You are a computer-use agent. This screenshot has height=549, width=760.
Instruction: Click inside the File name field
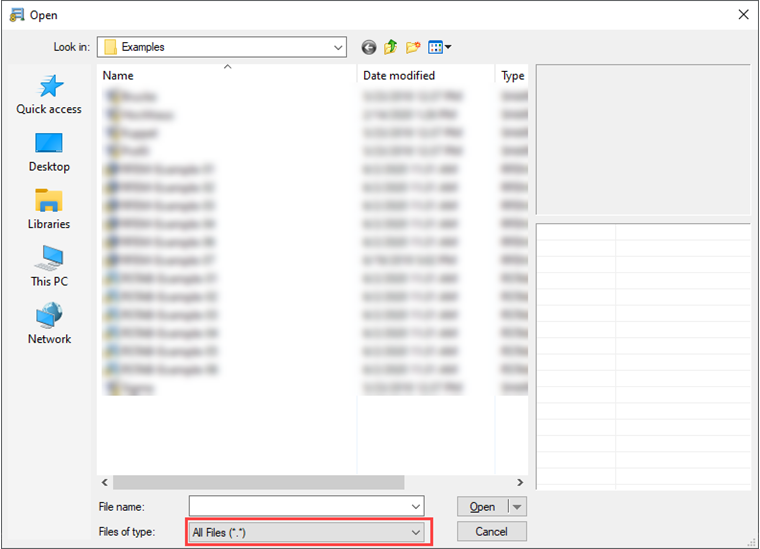pos(299,506)
